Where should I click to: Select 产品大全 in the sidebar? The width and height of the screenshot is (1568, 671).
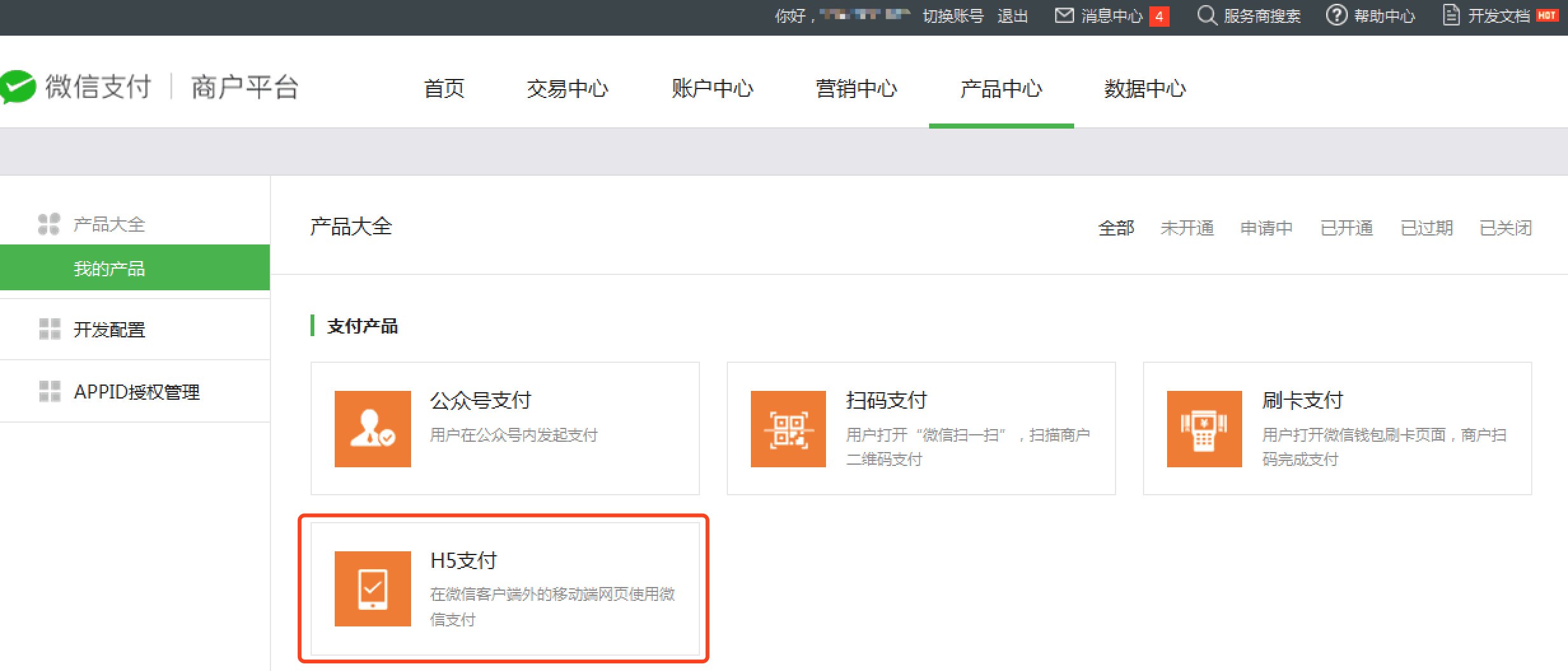click(x=109, y=224)
